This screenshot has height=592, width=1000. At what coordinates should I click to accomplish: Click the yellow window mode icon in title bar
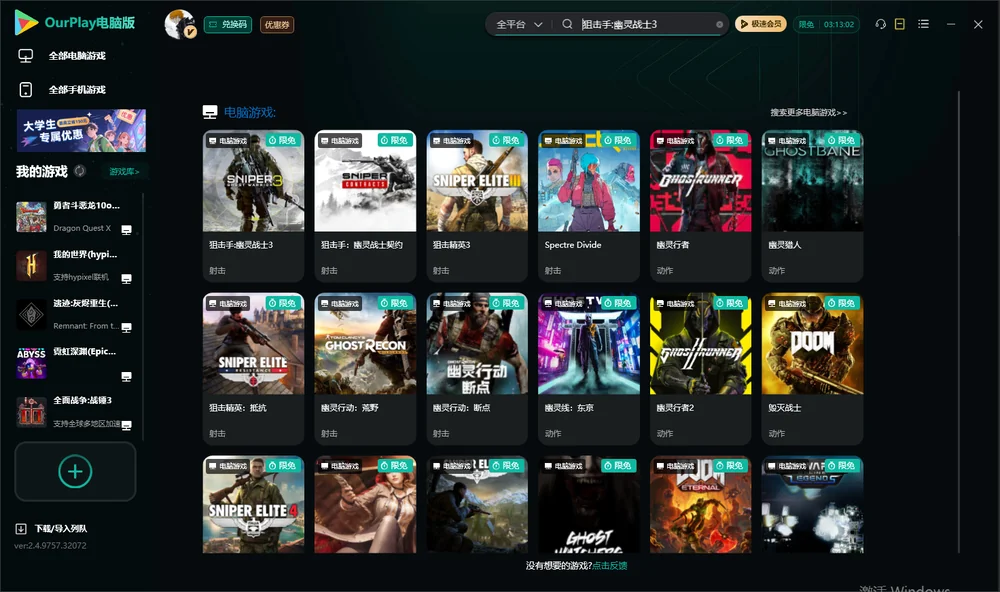point(900,24)
